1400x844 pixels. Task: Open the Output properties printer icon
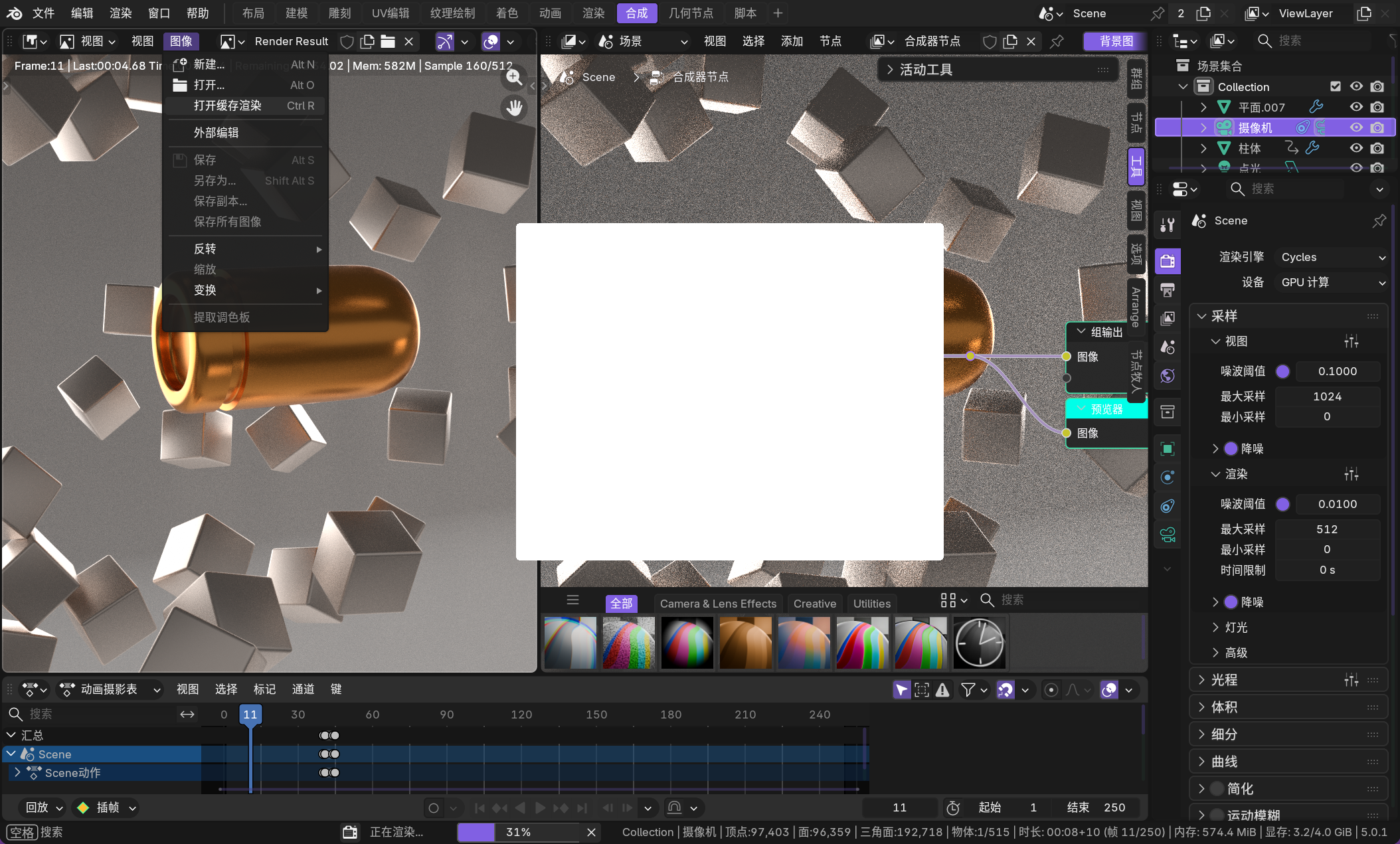pyautogui.click(x=1168, y=290)
